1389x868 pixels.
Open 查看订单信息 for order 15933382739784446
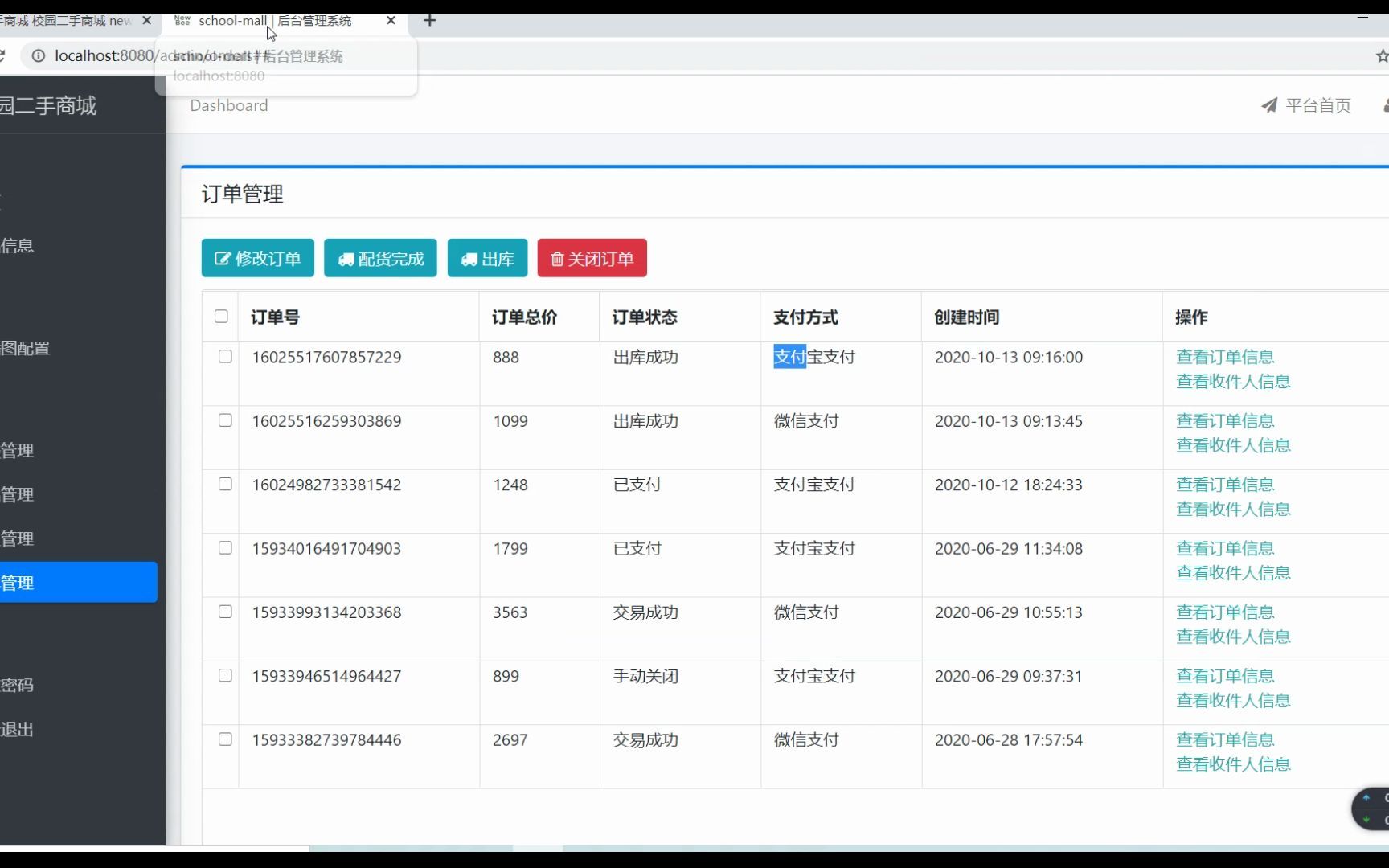(x=1225, y=739)
